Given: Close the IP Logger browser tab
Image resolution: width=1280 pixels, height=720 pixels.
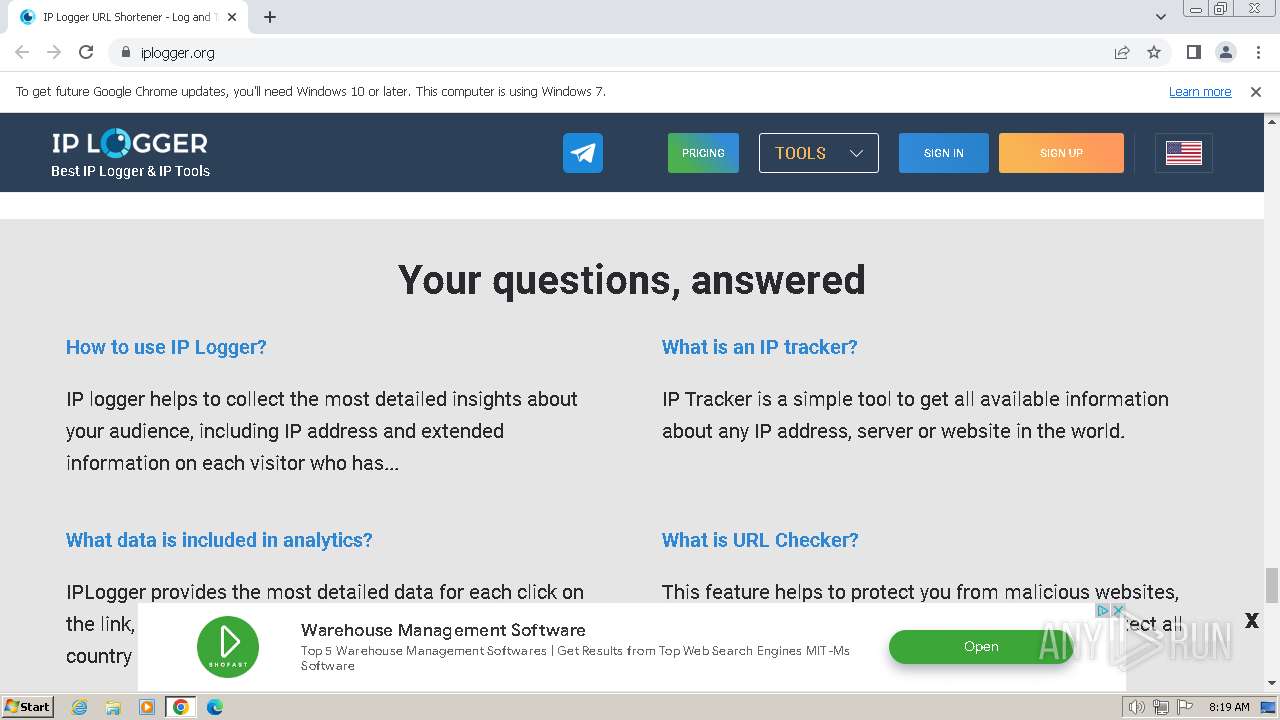Looking at the screenshot, I should [x=232, y=17].
